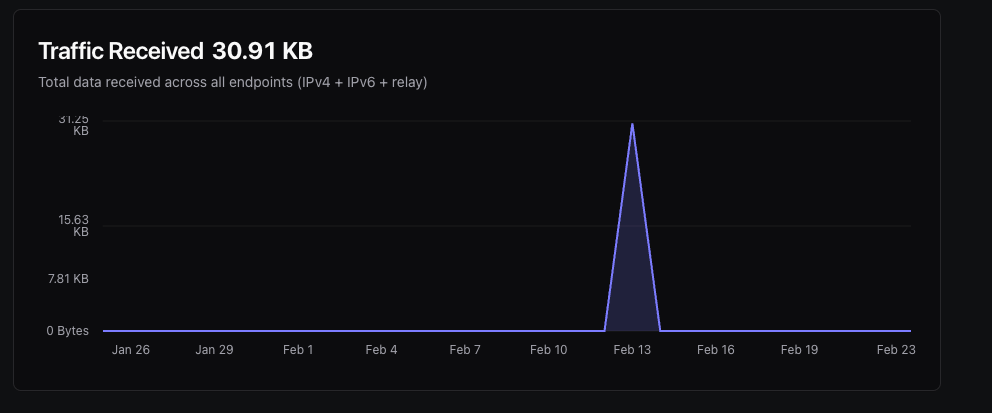Image resolution: width=992 pixels, height=413 pixels.
Task: Click the Feb 4 x-axis label
Action: click(x=381, y=350)
